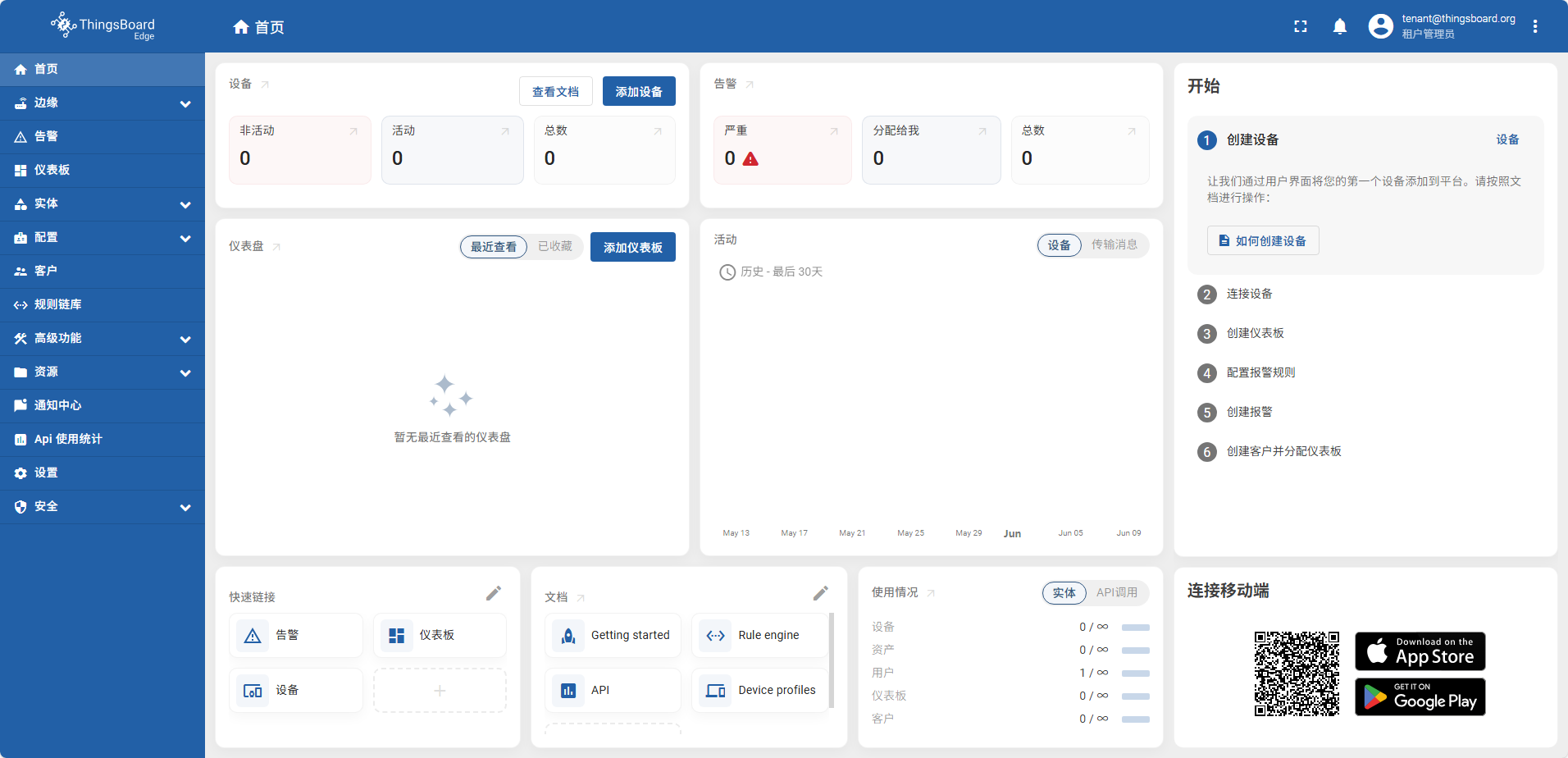Click the 如何创建设备 button

pyautogui.click(x=1263, y=240)
